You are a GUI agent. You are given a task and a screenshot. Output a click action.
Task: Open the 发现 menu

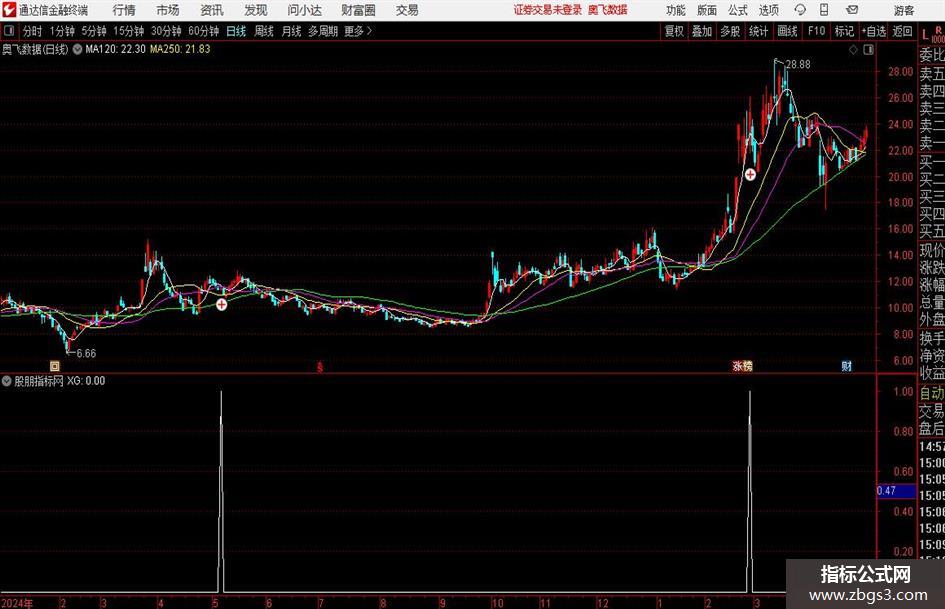pyautogui.click(x=256, y=10)
